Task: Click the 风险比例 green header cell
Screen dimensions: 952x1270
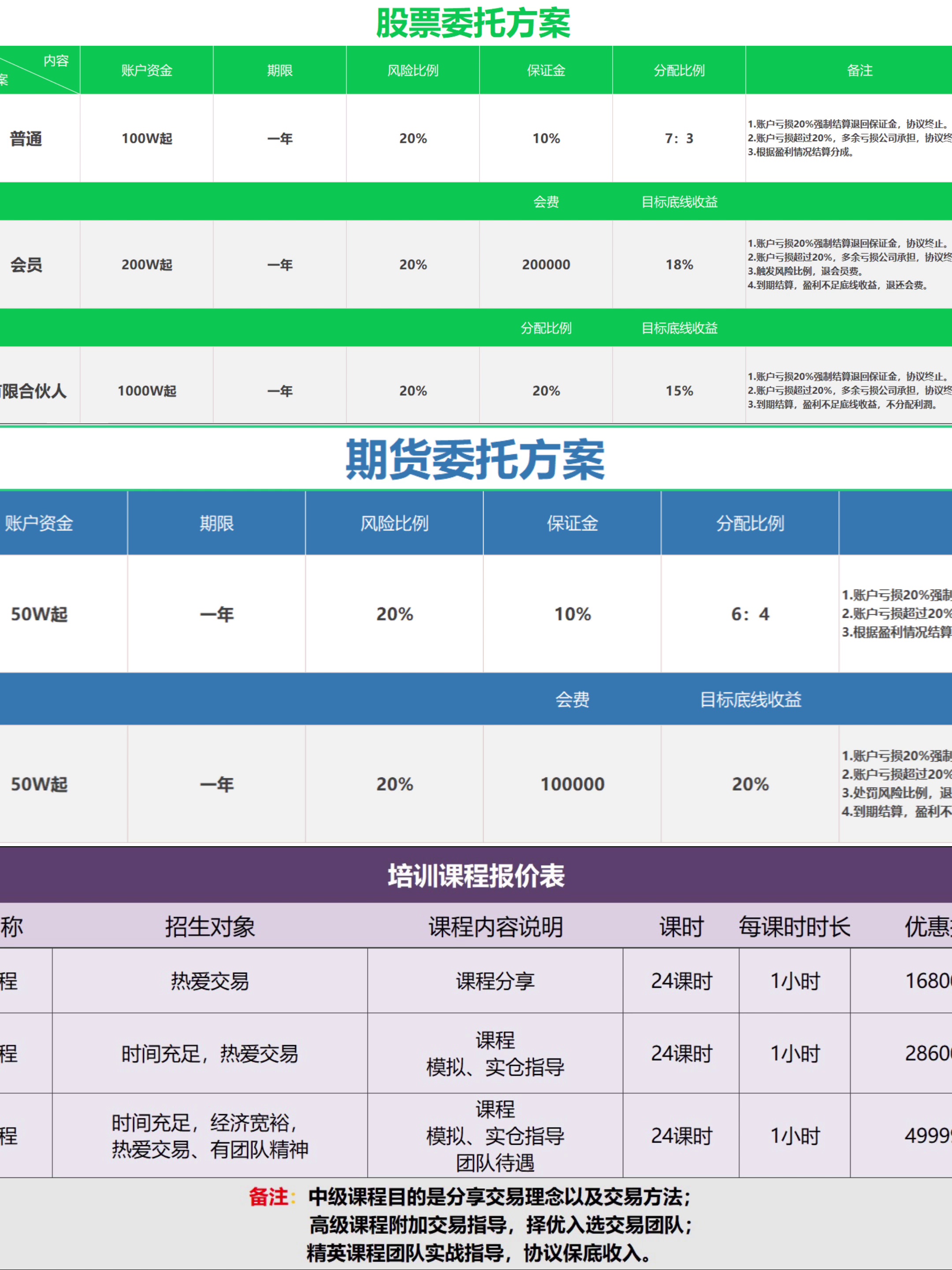Action: pos(413,71)
